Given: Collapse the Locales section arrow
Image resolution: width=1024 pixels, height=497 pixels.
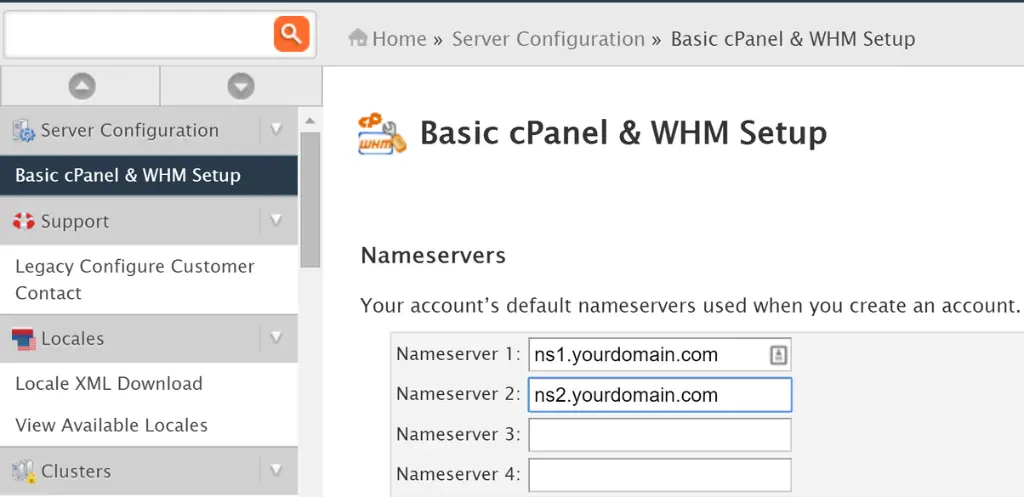Looking at the screenshot, I should 276,338.
